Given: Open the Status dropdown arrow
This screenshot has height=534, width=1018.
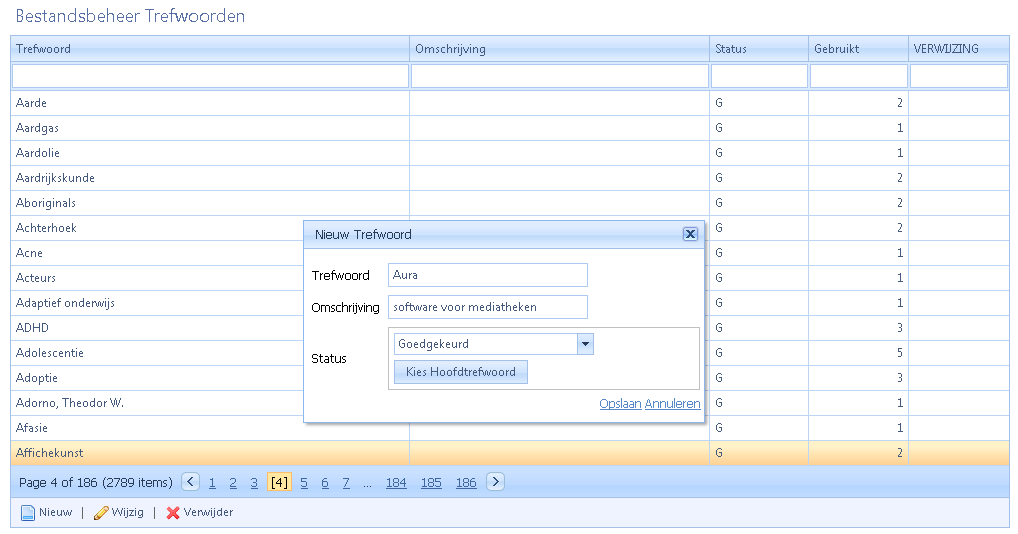Looking at the screenshot, I should pos(586,344).
